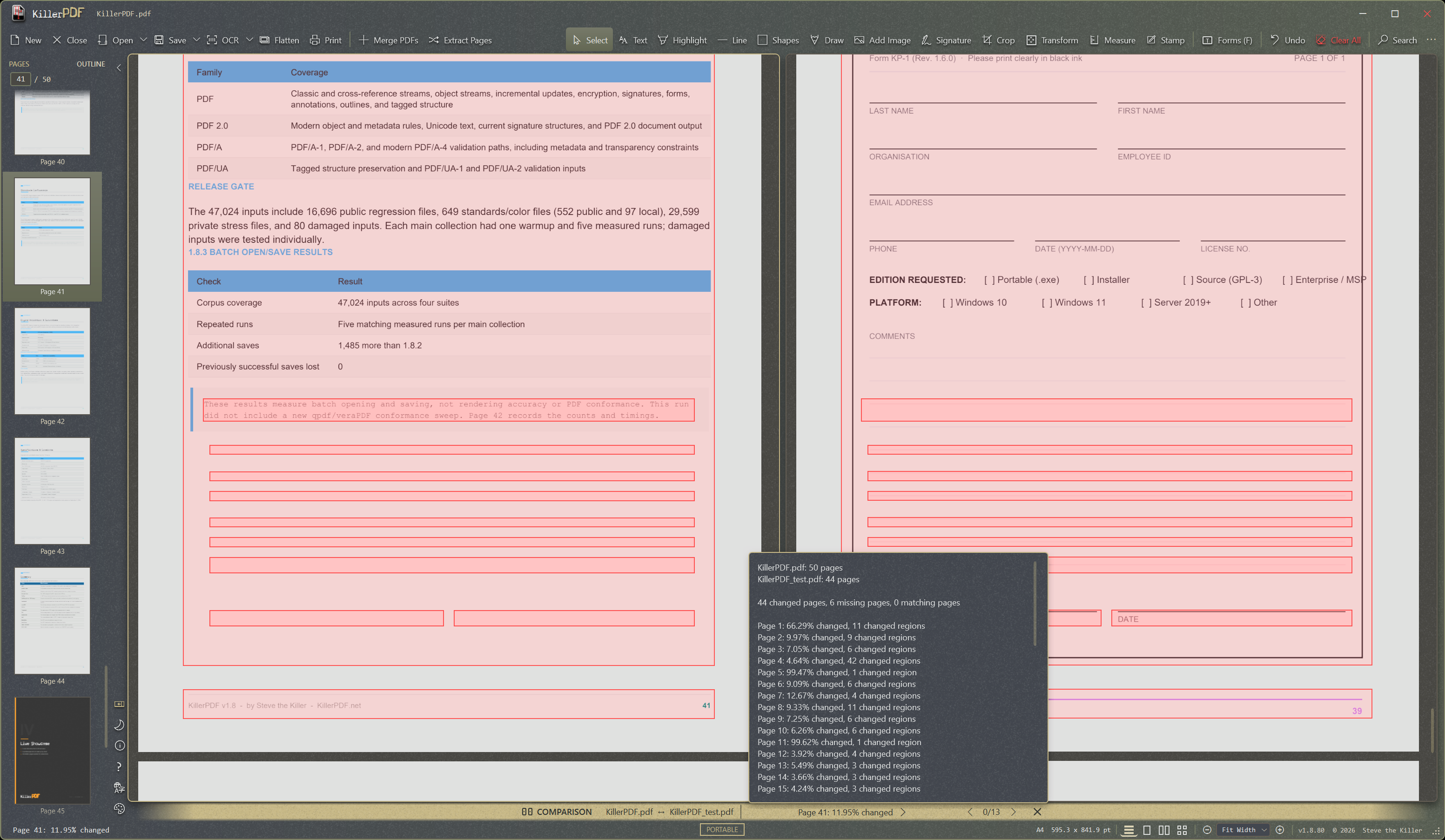Open help question mark icon
The image size is (1445, 840).
click(x=119, y=766)
